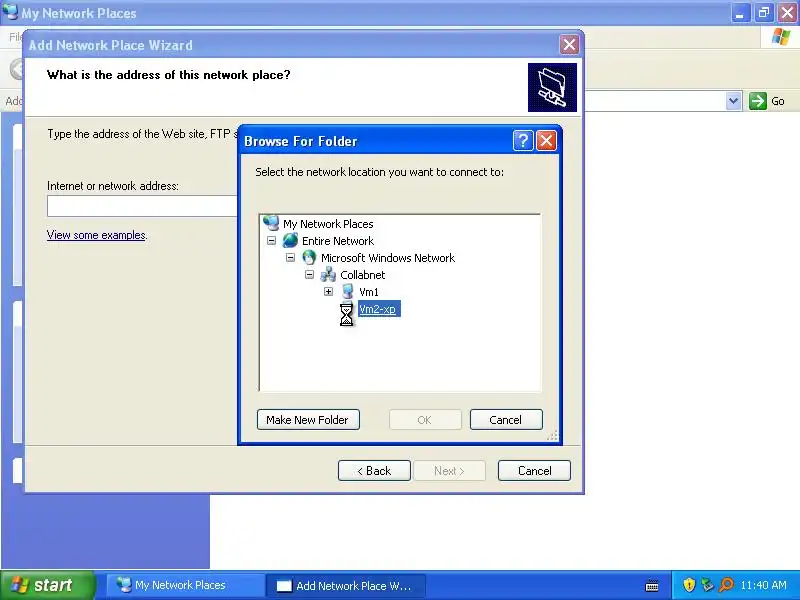Click the keyboard icon on the taskbar

[652, 585]
